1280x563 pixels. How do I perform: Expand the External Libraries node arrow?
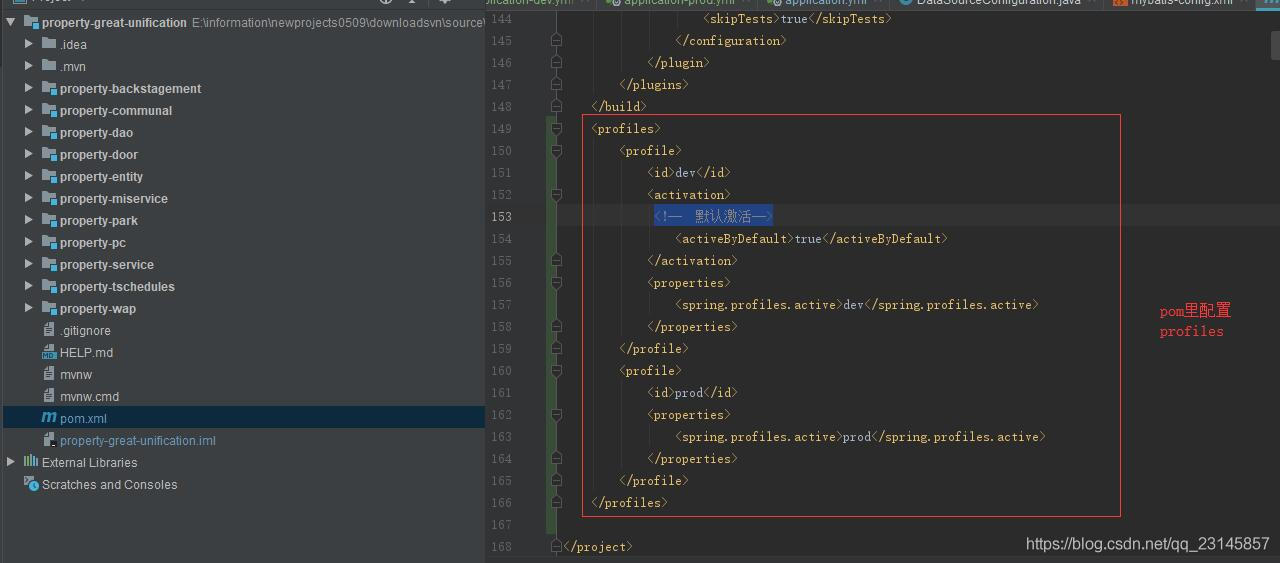(11, 462)
